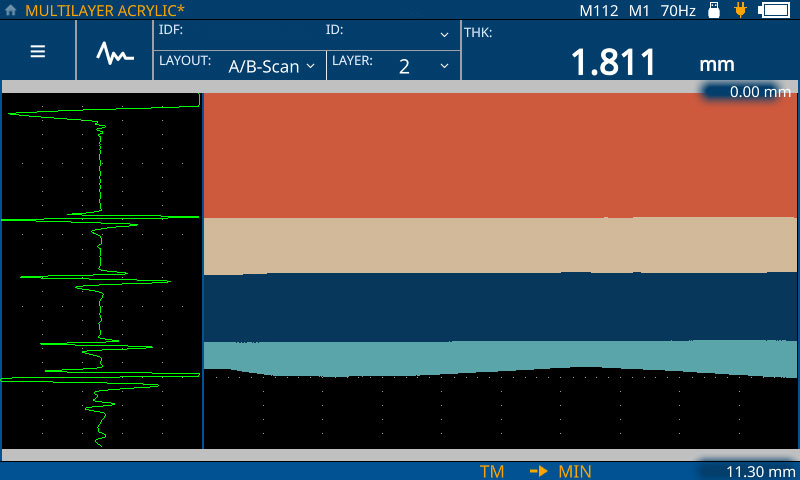Go to home via house icon
This screenshot has width=800, height=480.
(x=11, y=10)
